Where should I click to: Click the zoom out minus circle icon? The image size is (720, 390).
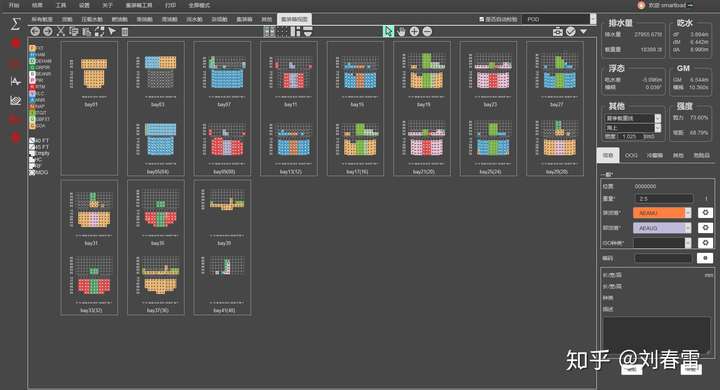coord(427,31)
